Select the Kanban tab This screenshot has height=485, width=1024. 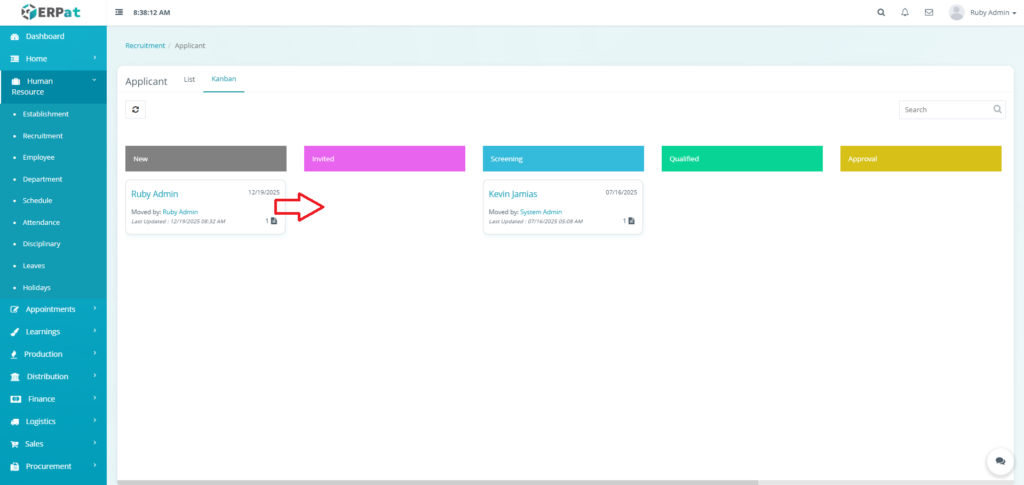tap(224, 79)
